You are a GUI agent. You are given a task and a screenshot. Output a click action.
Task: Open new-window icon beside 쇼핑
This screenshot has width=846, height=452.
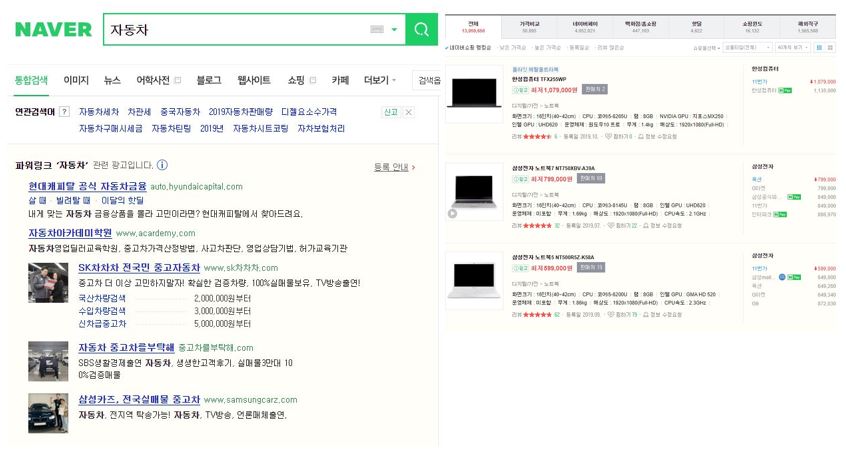(x=312, y=80)
